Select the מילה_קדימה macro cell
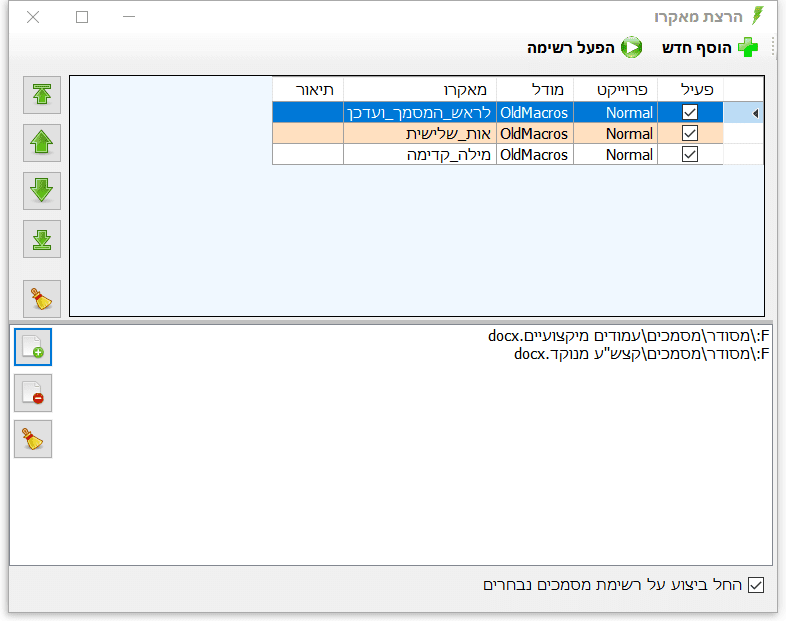786x621 pixels. 420,154
